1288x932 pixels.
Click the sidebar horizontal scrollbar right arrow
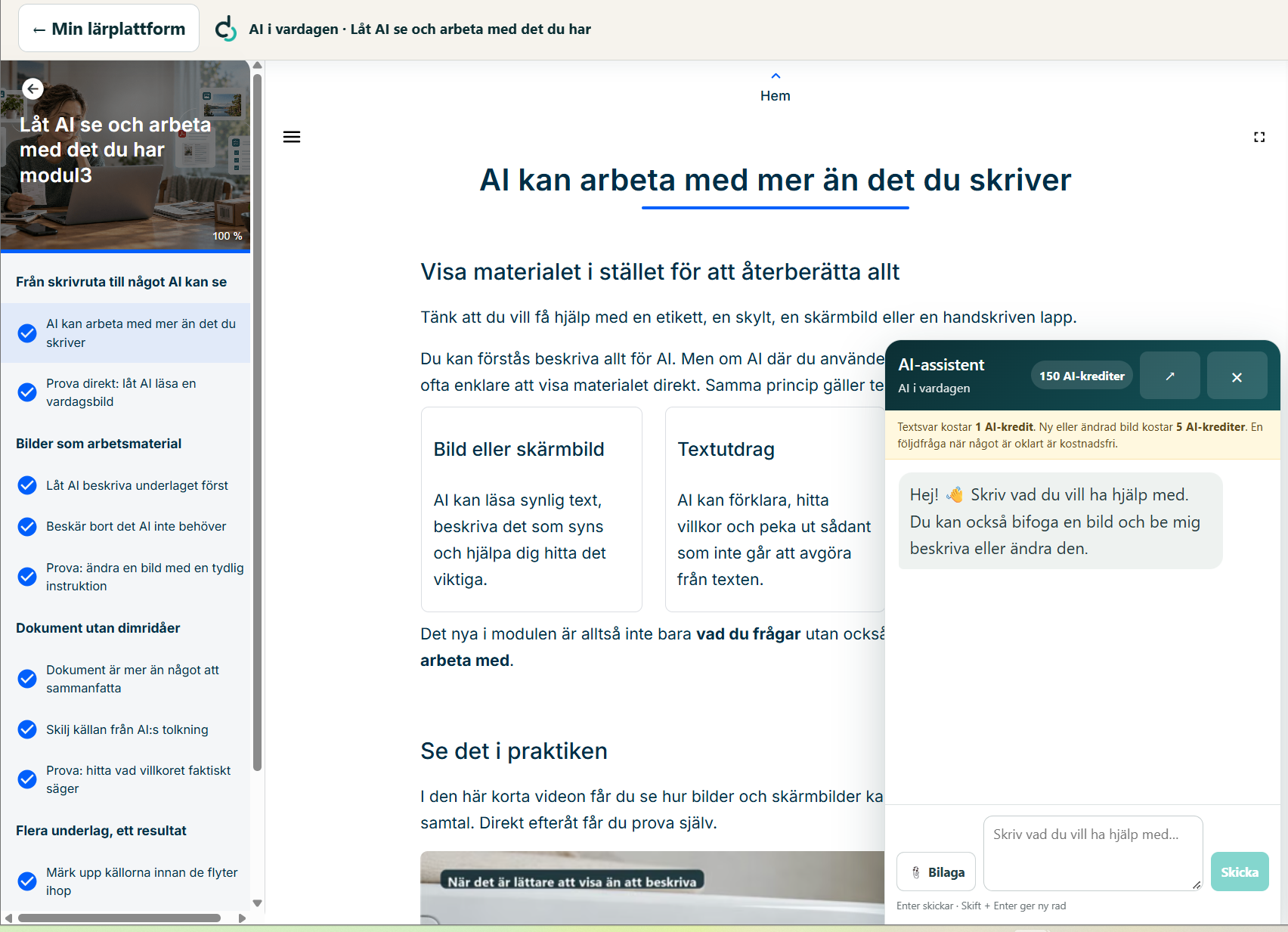(x=242, y=918)
